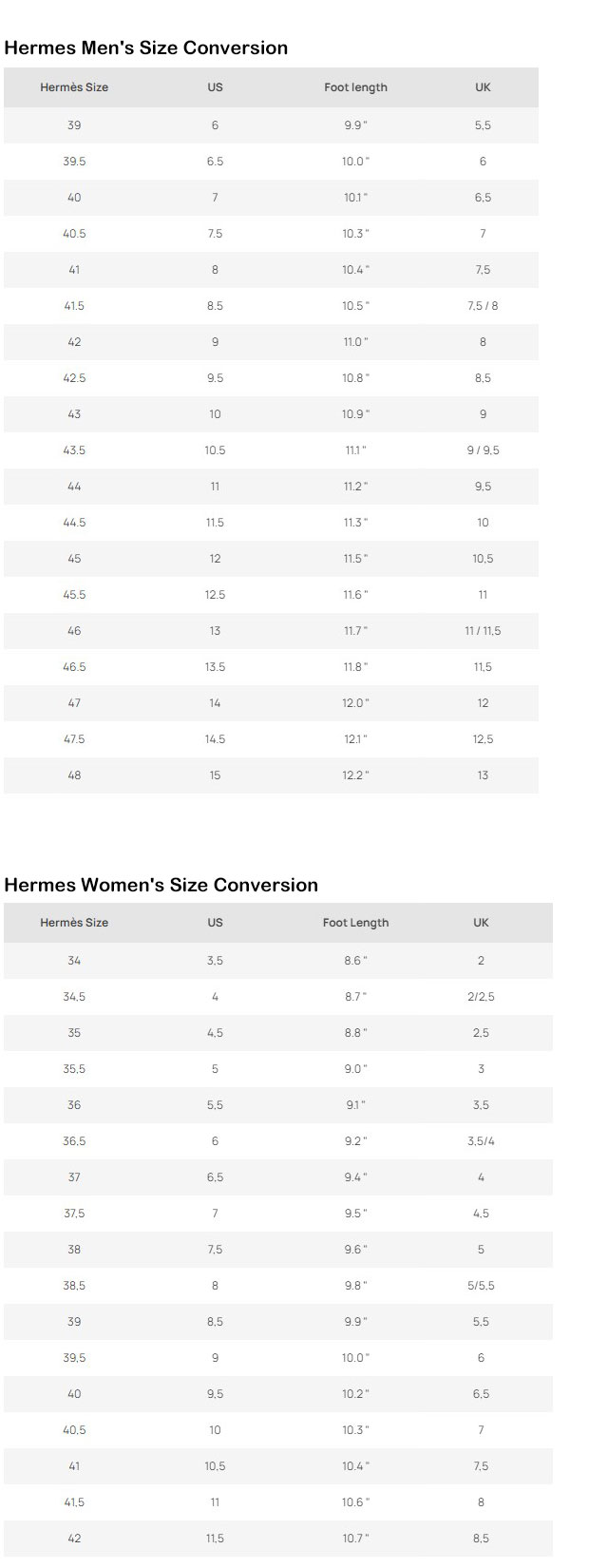Click the 'Hermes Women's Size Conversion' heading
This screenshot has width=589, height=1568.
161,885
